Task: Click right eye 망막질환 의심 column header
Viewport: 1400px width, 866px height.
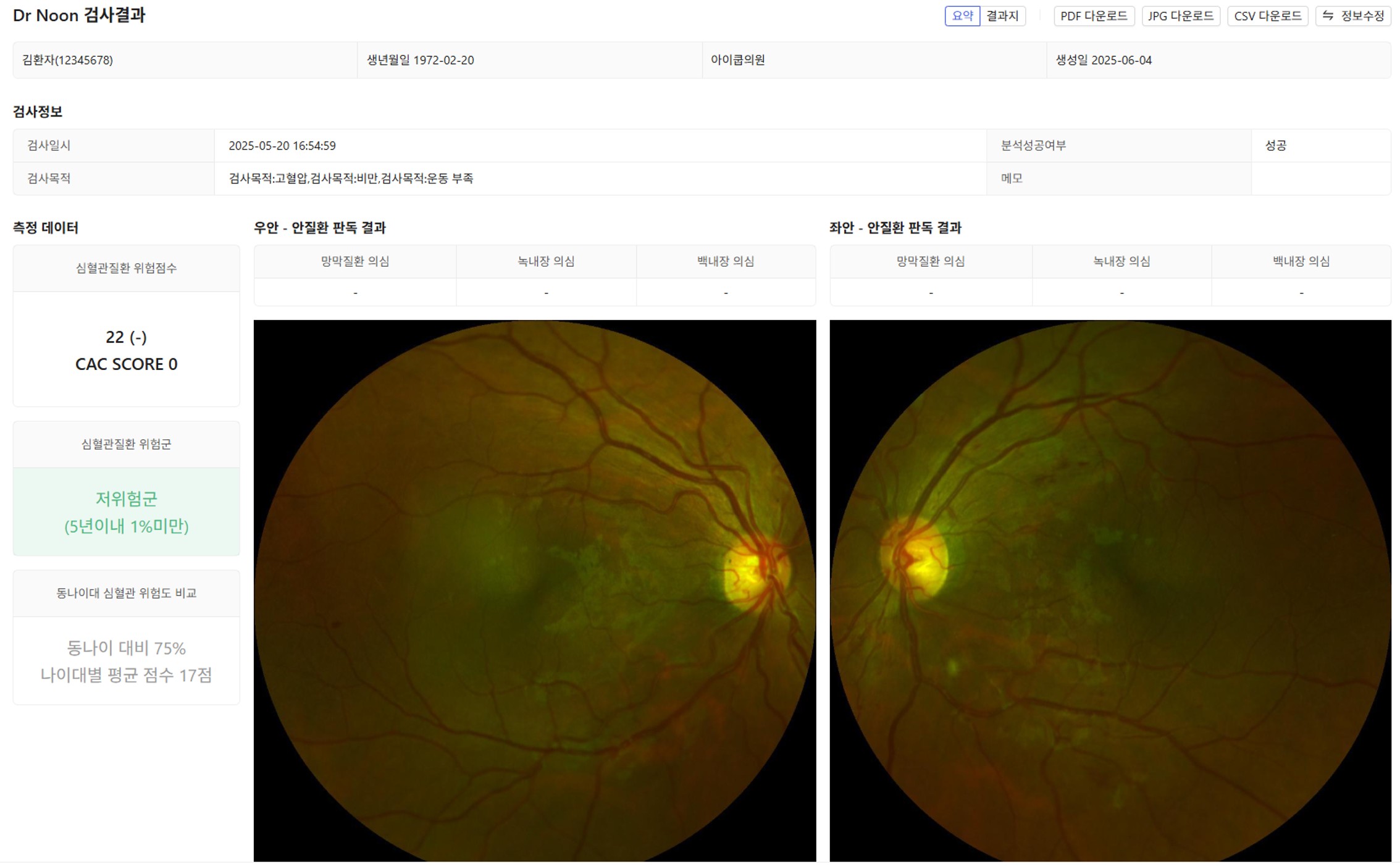Action: 354,261
